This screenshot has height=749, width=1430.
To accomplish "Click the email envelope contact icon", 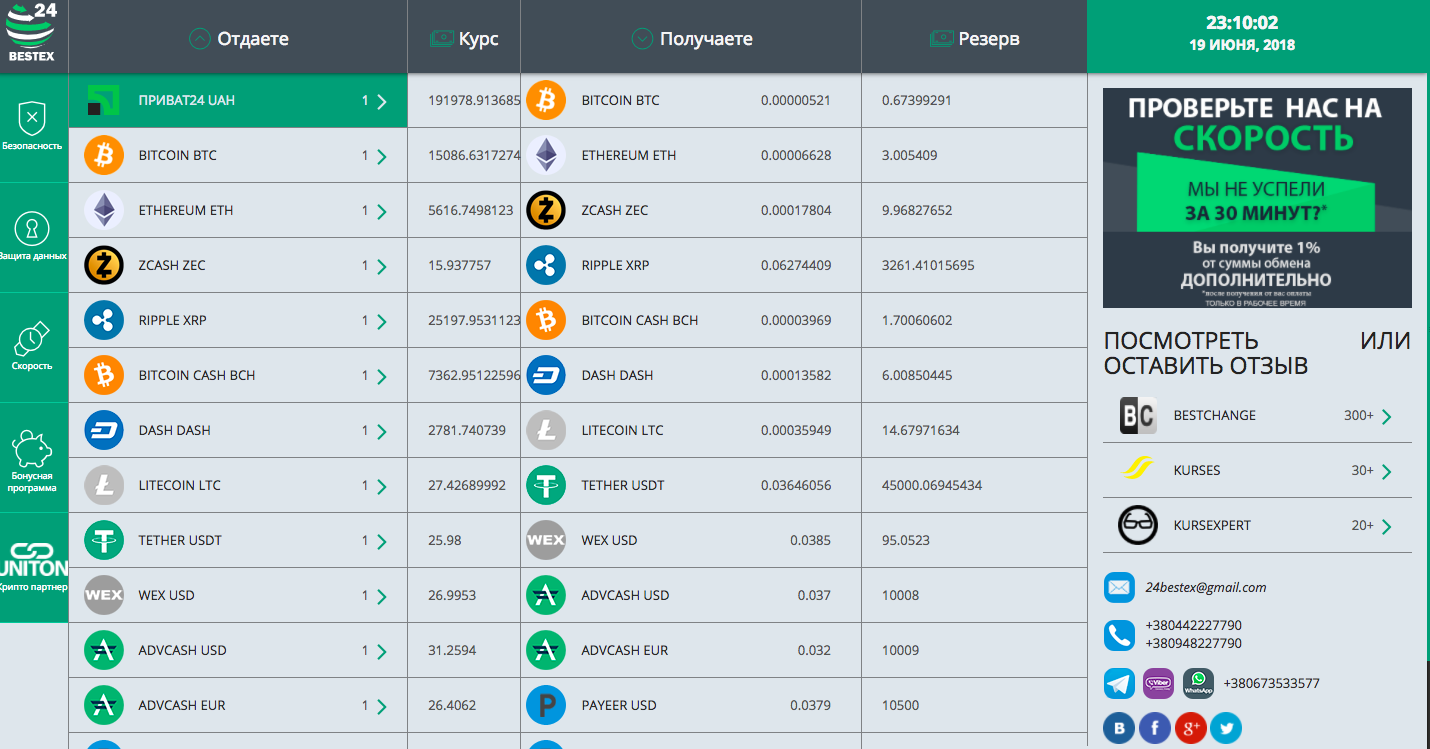I will click(1119, 587).
